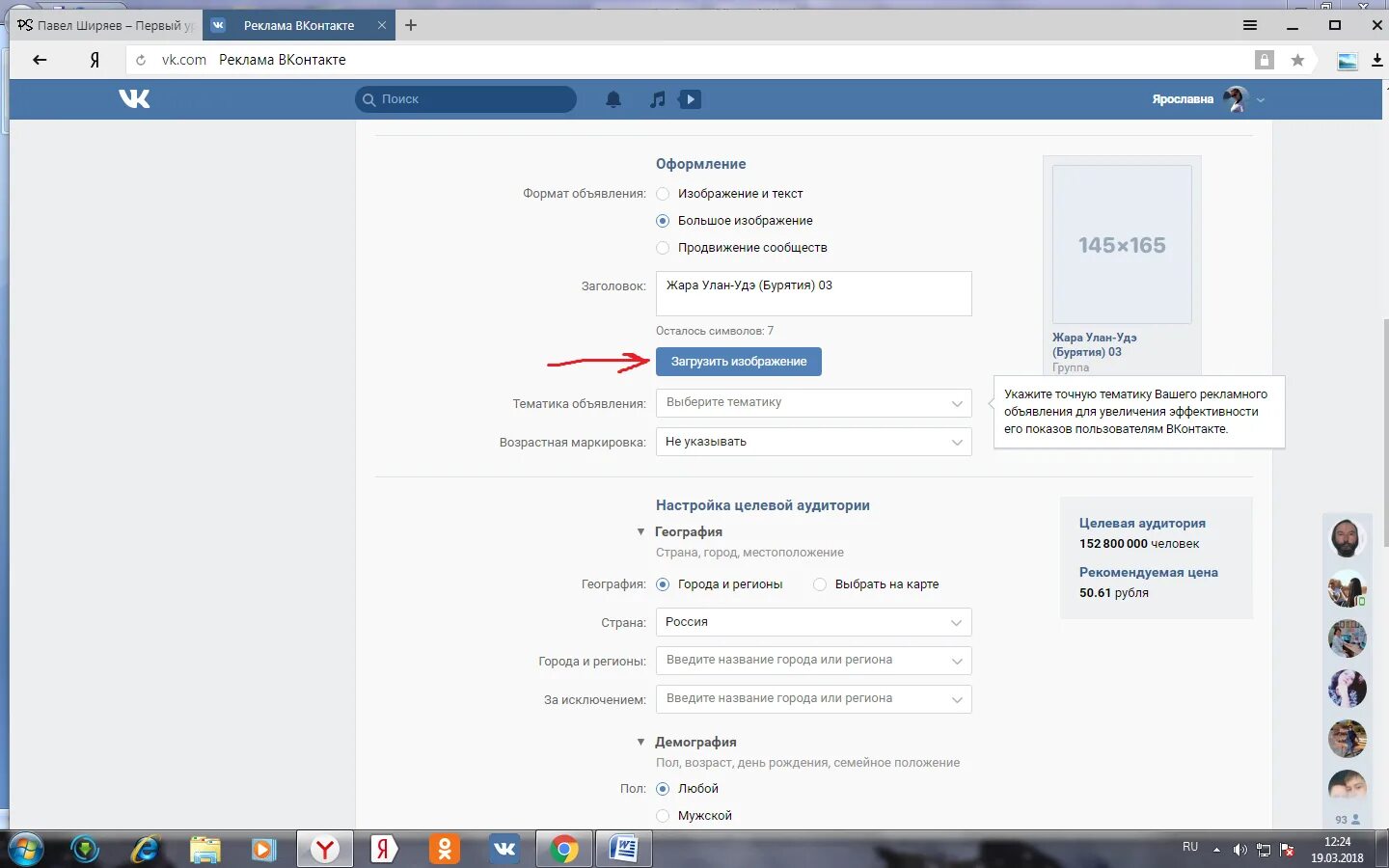
Task: Click the browser back arrow
Action: point(40,60)
